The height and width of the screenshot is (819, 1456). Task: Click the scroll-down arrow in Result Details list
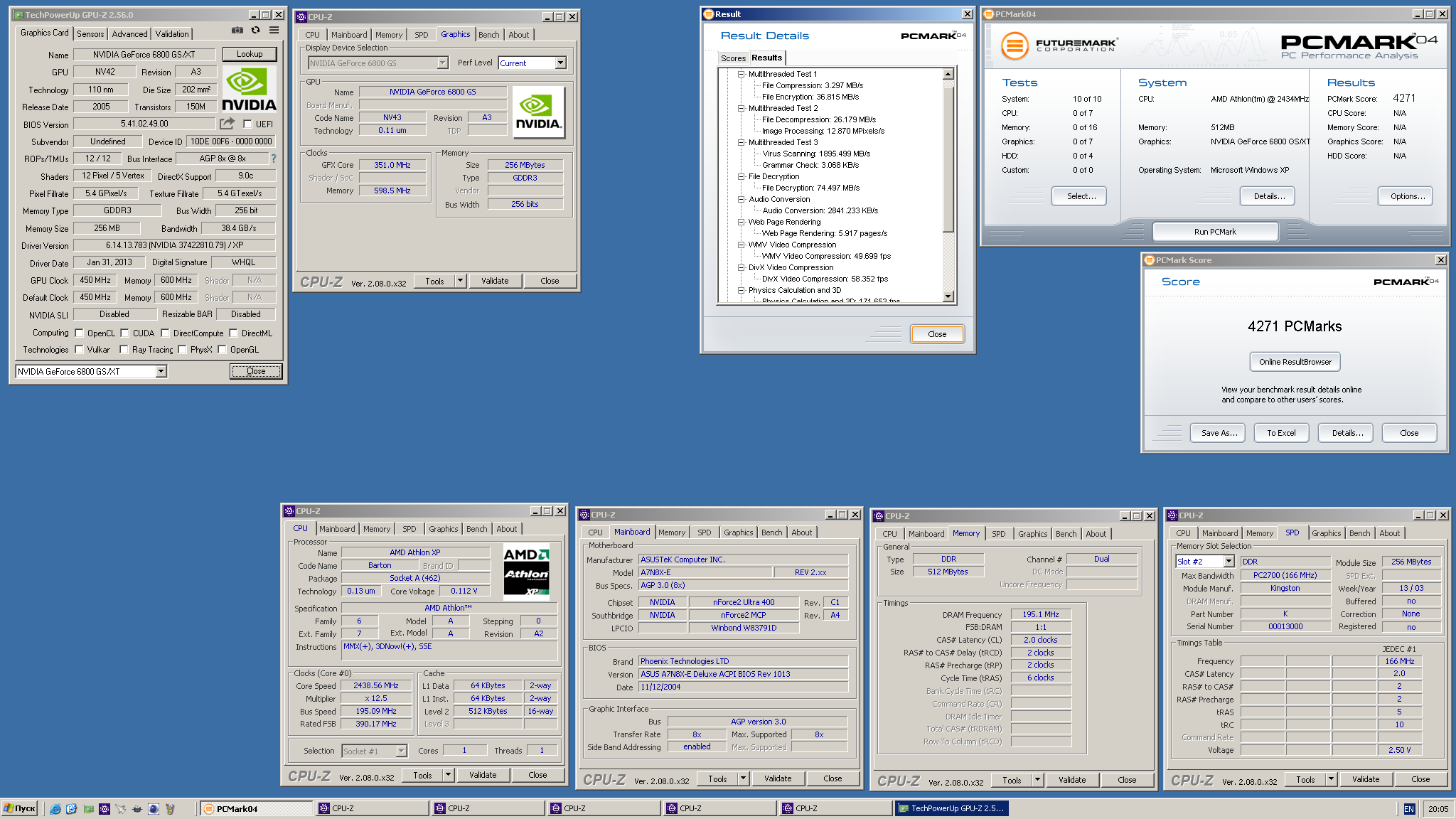tap(948, 296)
